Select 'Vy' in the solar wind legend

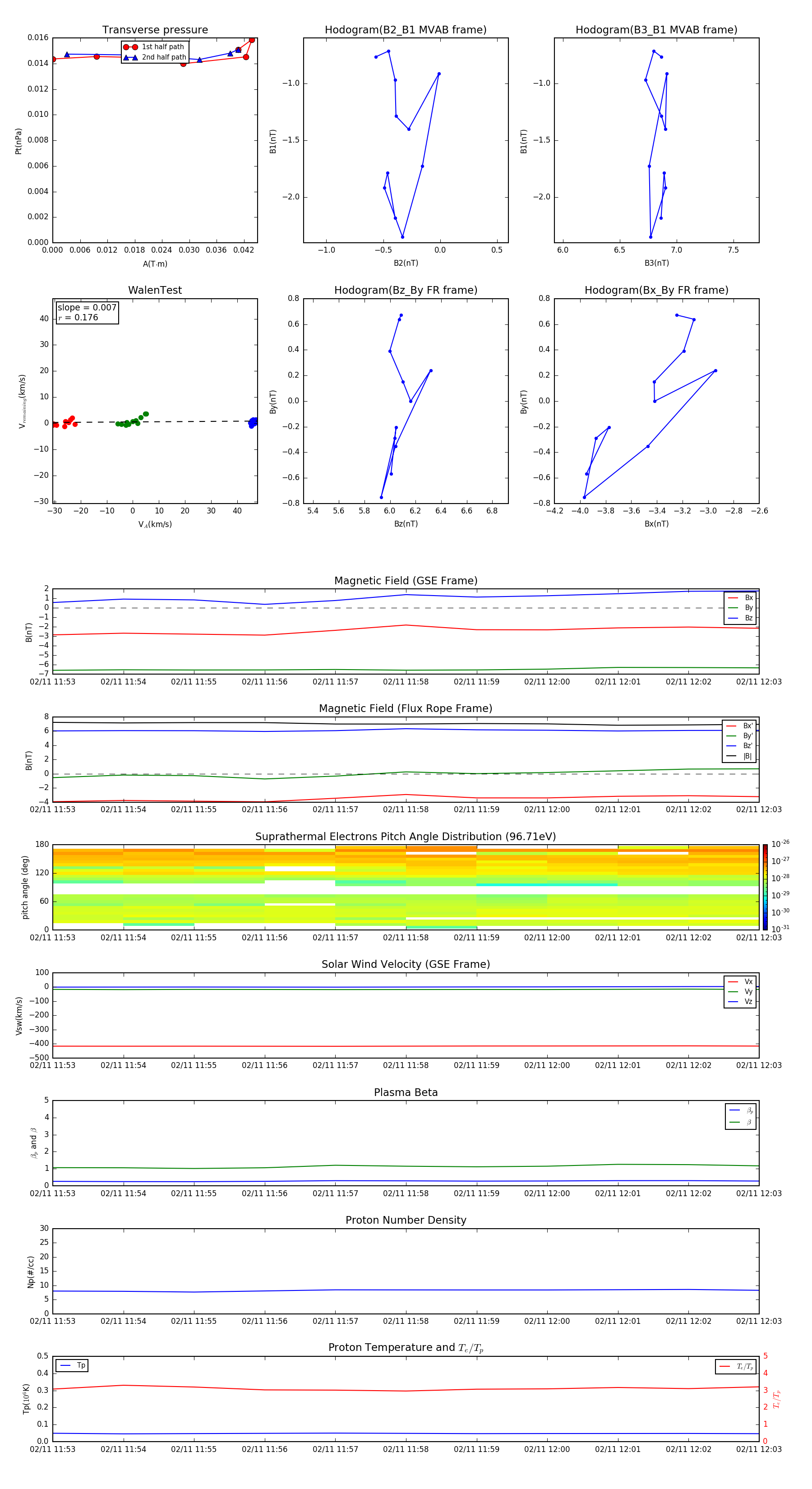pos(741,992)
